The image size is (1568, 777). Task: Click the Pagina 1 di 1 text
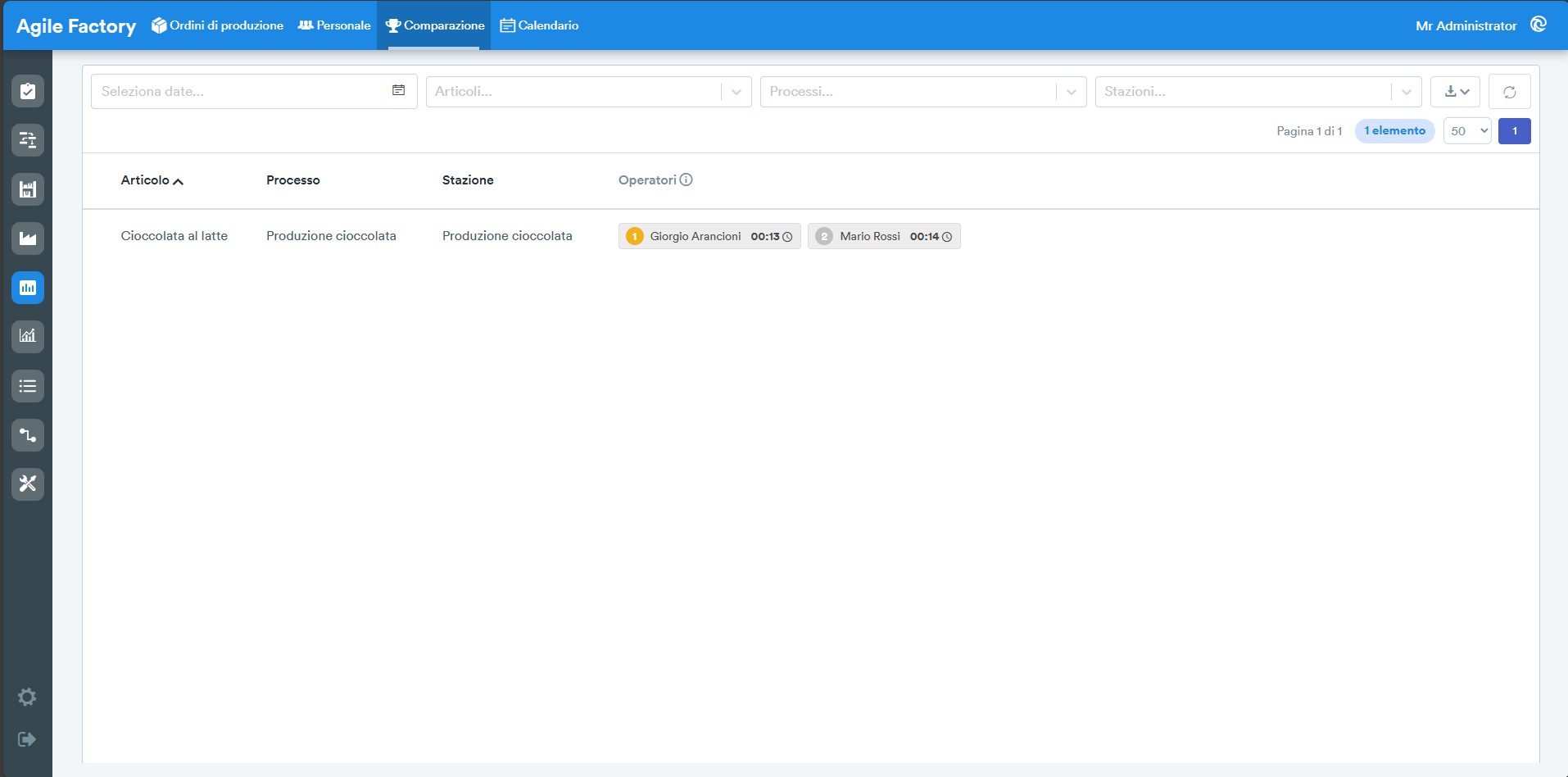pos(1309,131)
